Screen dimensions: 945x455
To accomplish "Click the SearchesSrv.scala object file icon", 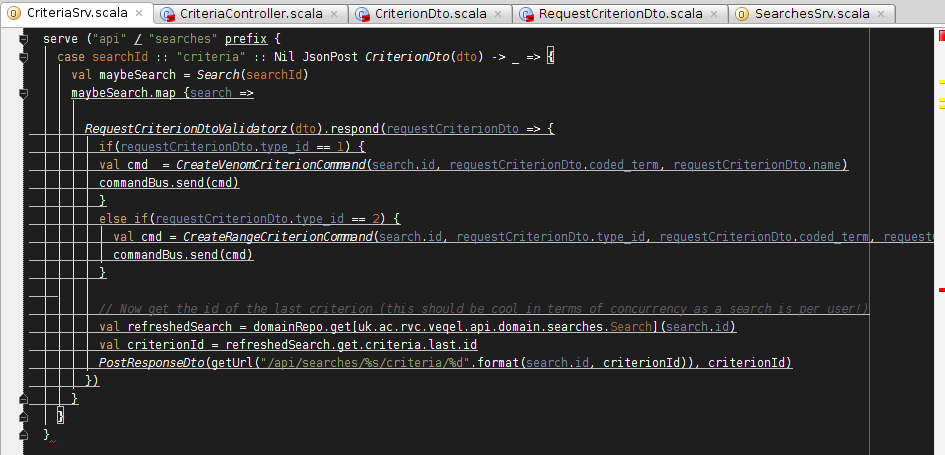I will [x=742, y=14].
